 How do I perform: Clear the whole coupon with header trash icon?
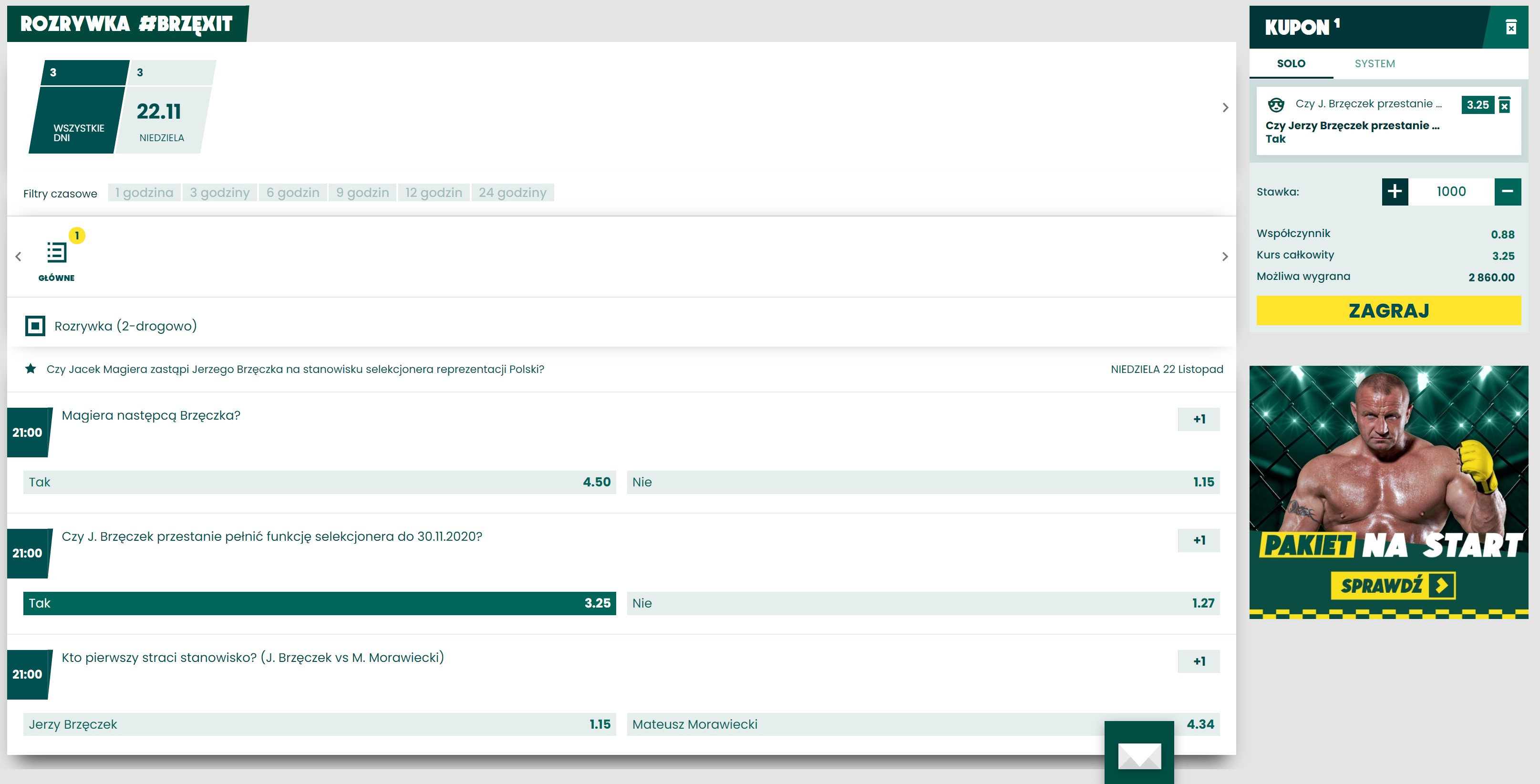(1511, 28)
